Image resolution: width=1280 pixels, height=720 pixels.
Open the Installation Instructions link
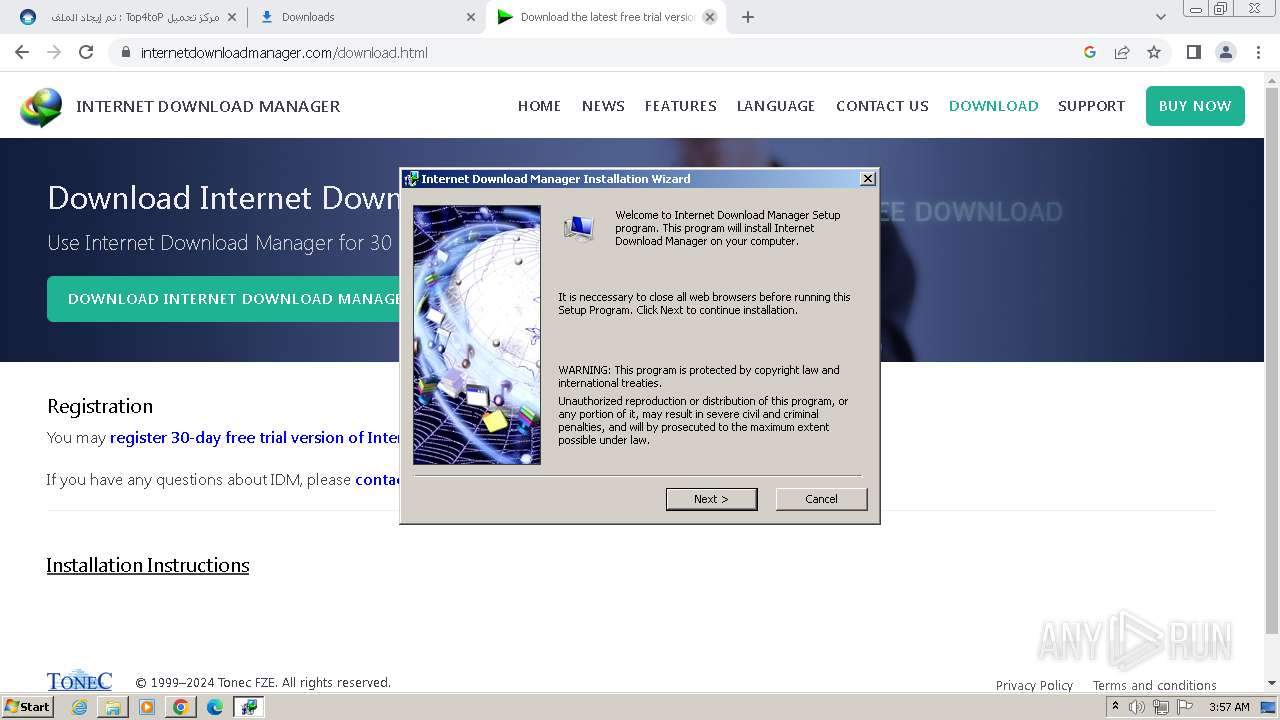point(147,565)
